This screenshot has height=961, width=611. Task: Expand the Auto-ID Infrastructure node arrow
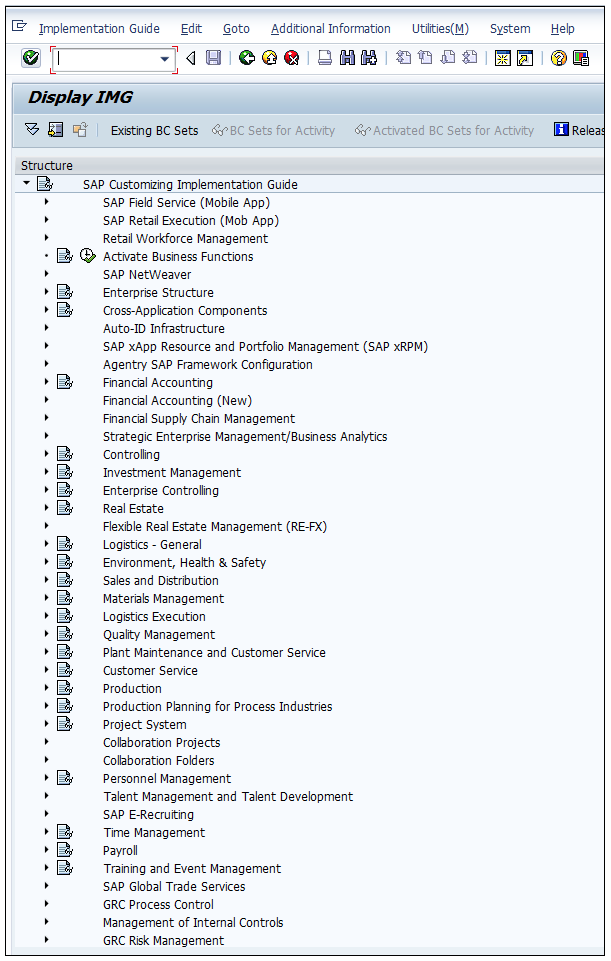coord(47,328)
